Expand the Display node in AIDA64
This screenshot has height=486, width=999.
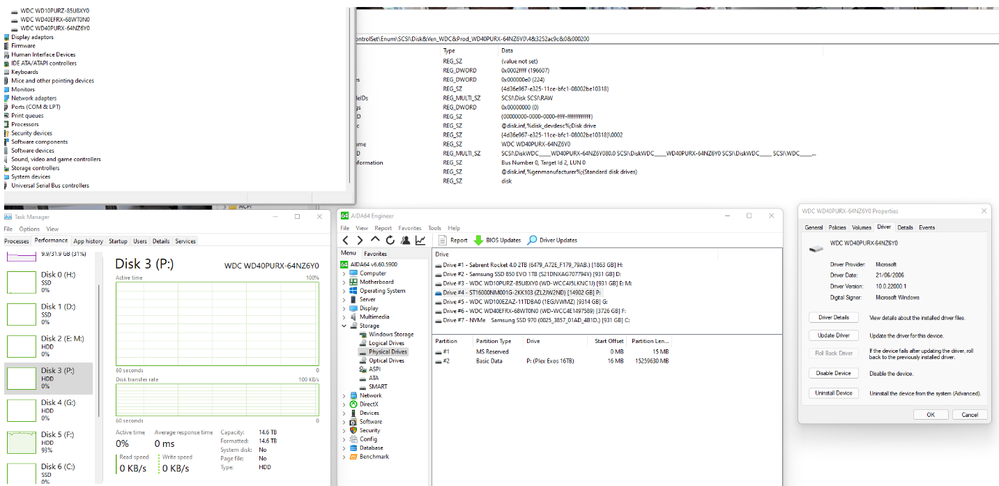(344, 308)
